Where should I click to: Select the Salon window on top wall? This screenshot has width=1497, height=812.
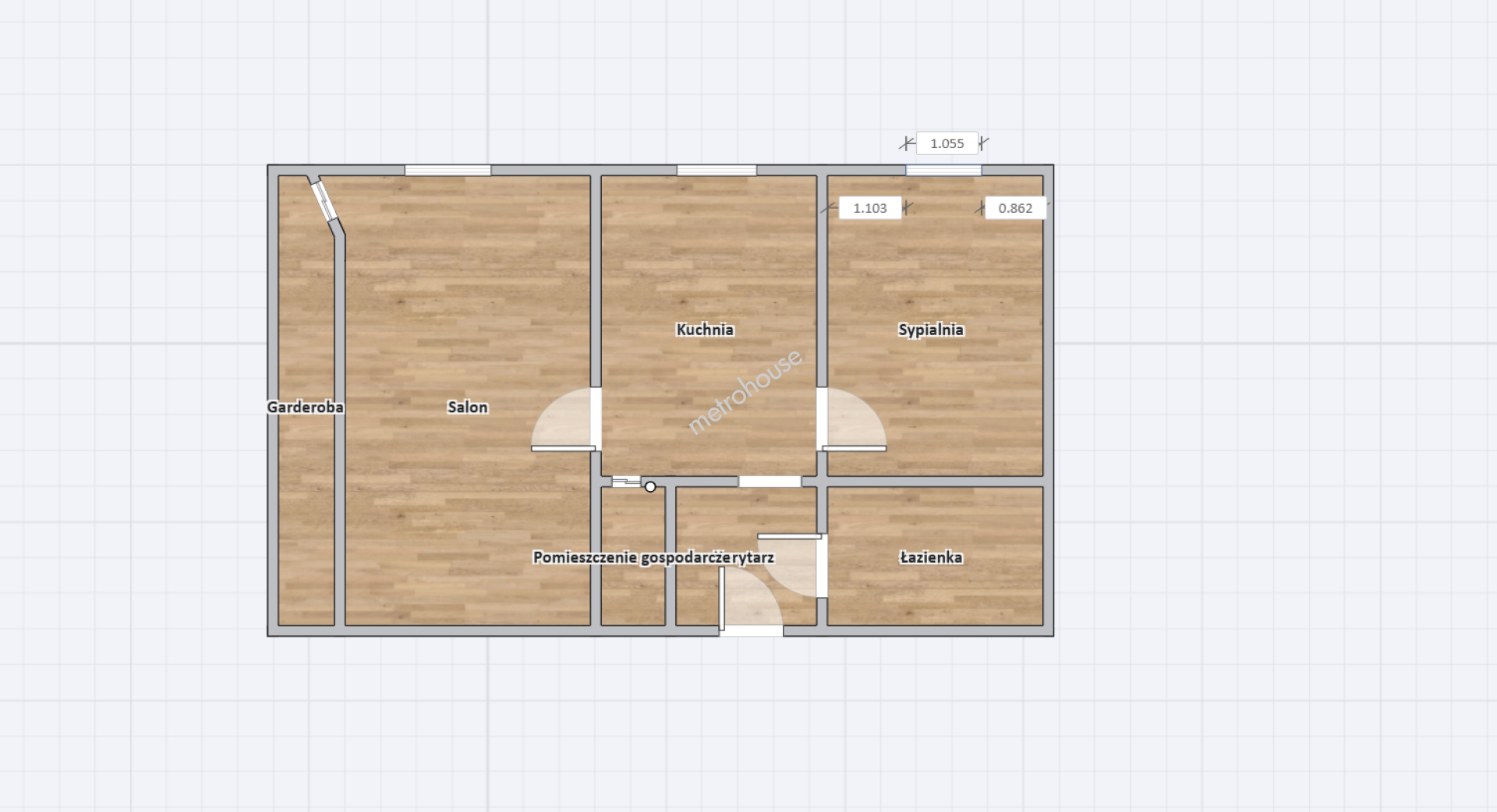(448, 170)
